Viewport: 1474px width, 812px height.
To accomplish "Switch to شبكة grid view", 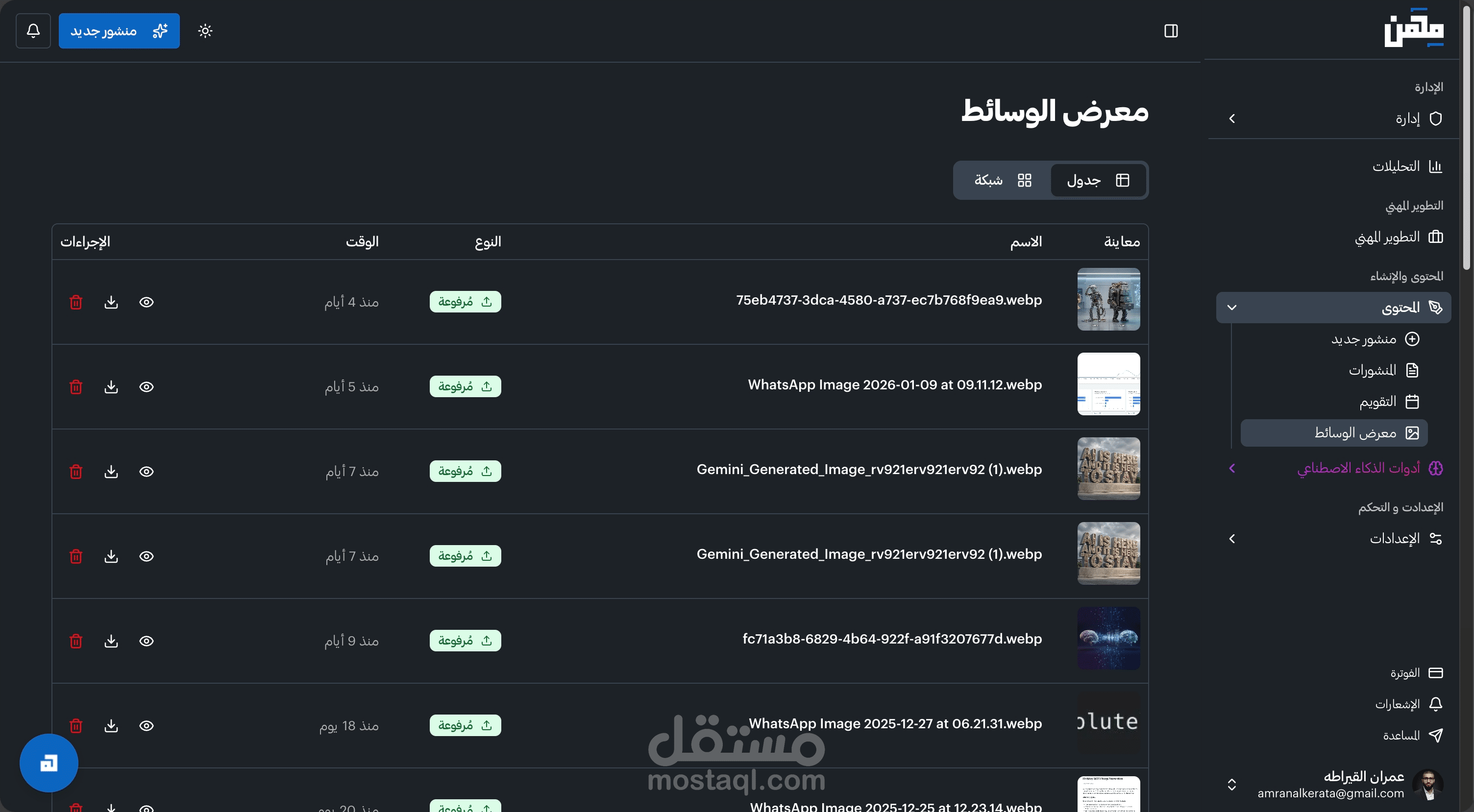I will click(1003, 180).
